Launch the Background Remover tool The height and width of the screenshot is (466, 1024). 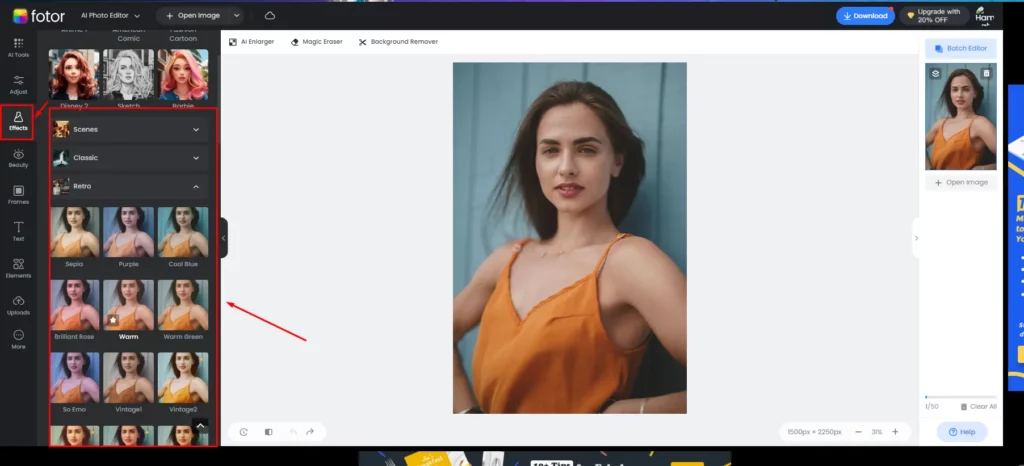(x=398, y=42)
